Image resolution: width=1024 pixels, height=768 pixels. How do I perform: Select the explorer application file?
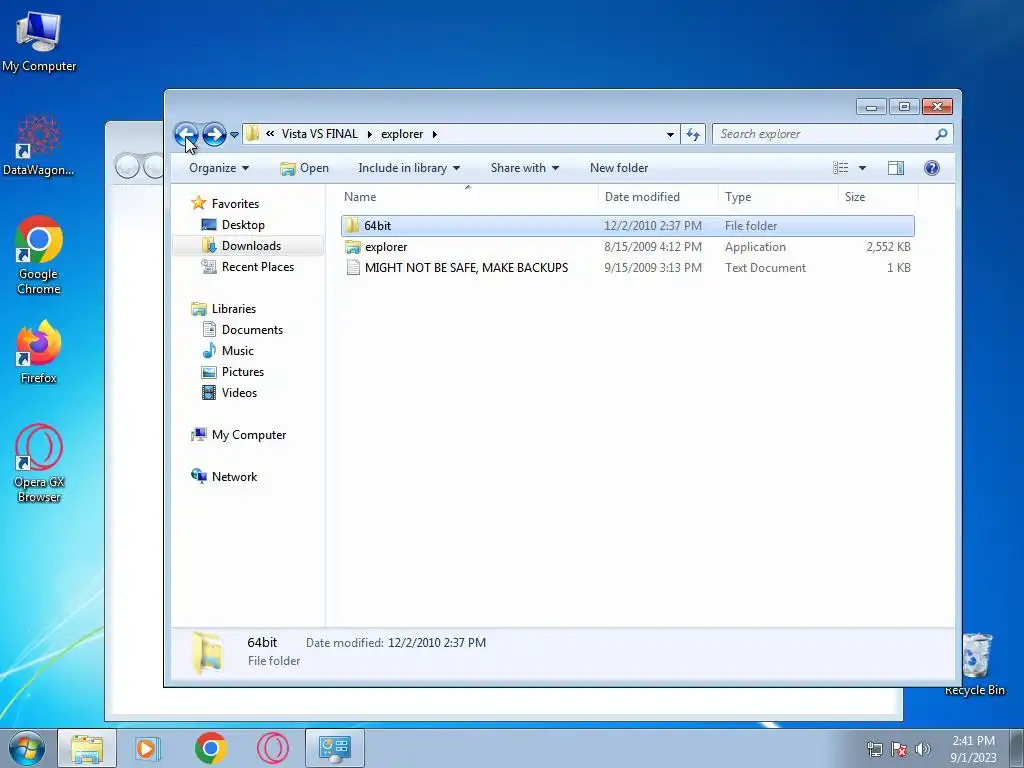tap(628, 247)
